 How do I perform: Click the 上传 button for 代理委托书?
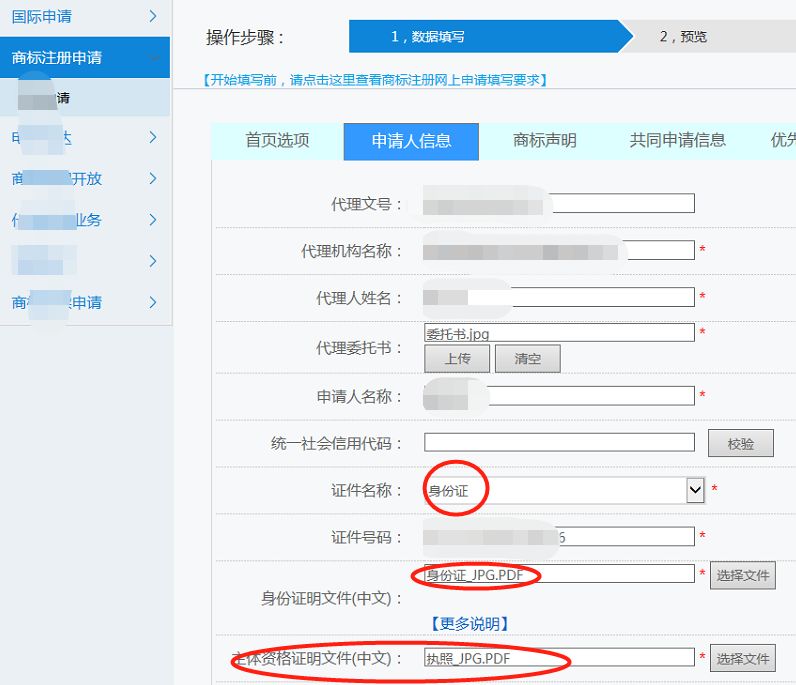[x=458, y=359]
